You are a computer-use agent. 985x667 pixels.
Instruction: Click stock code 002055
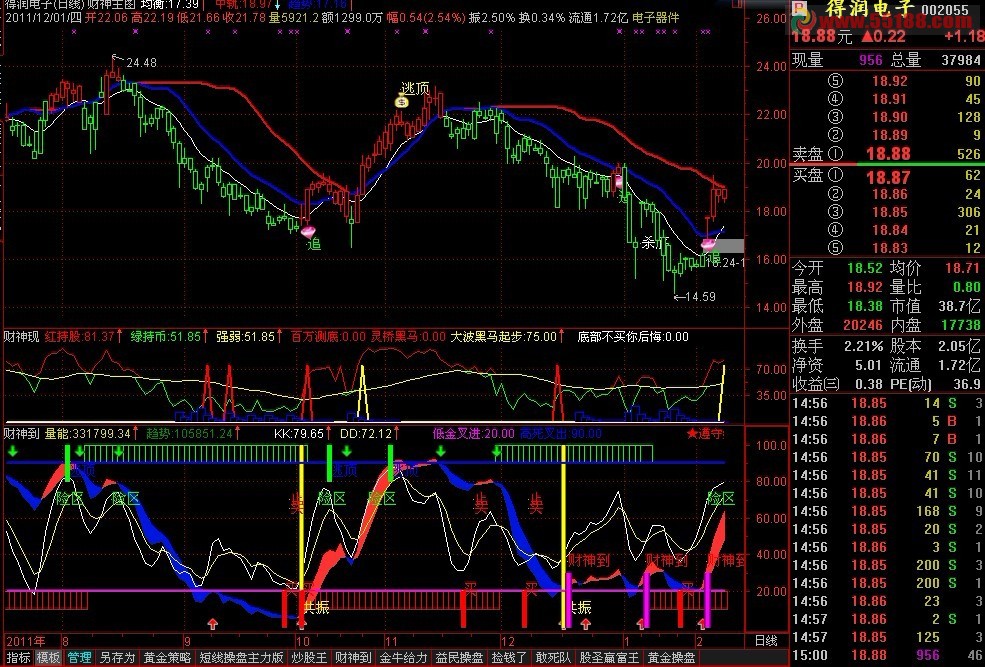[945, 9]
